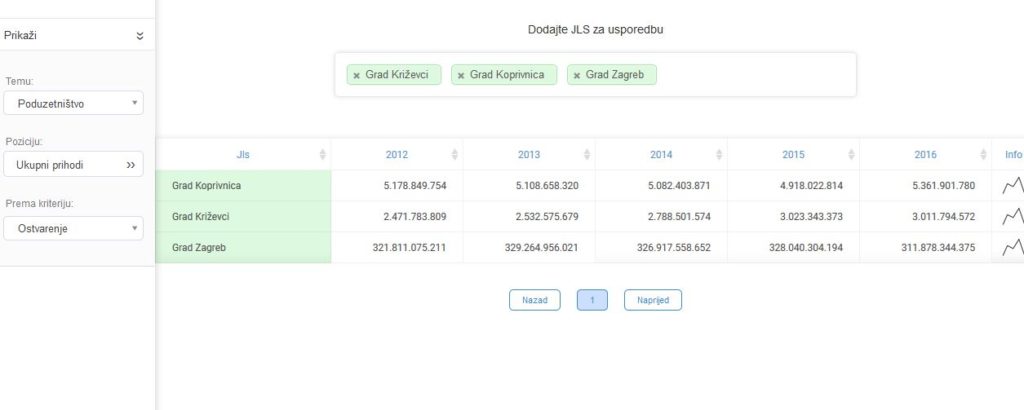The image size is (1024, 410).
Task: Open trend chart icon for Grad Koprivnica
Action: tap(1012, 185)
